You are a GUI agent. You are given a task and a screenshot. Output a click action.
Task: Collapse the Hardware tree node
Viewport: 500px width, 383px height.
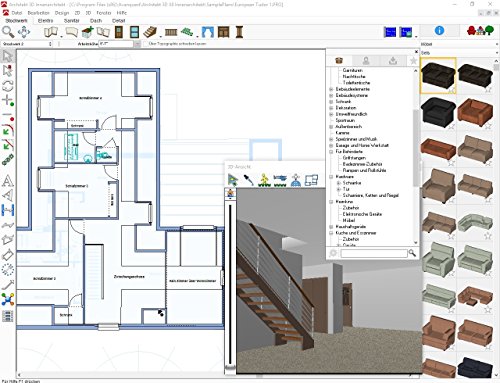pyautogui.click(x=331, y=177)
